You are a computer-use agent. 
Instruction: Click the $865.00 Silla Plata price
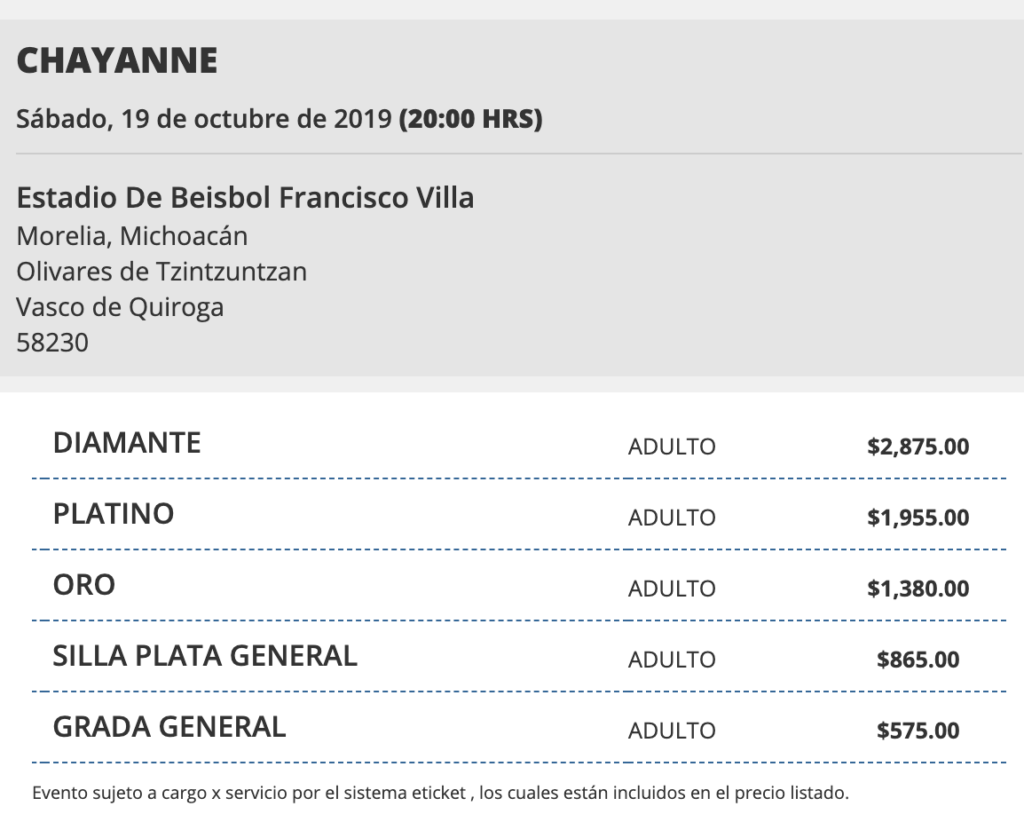[917, 659]
